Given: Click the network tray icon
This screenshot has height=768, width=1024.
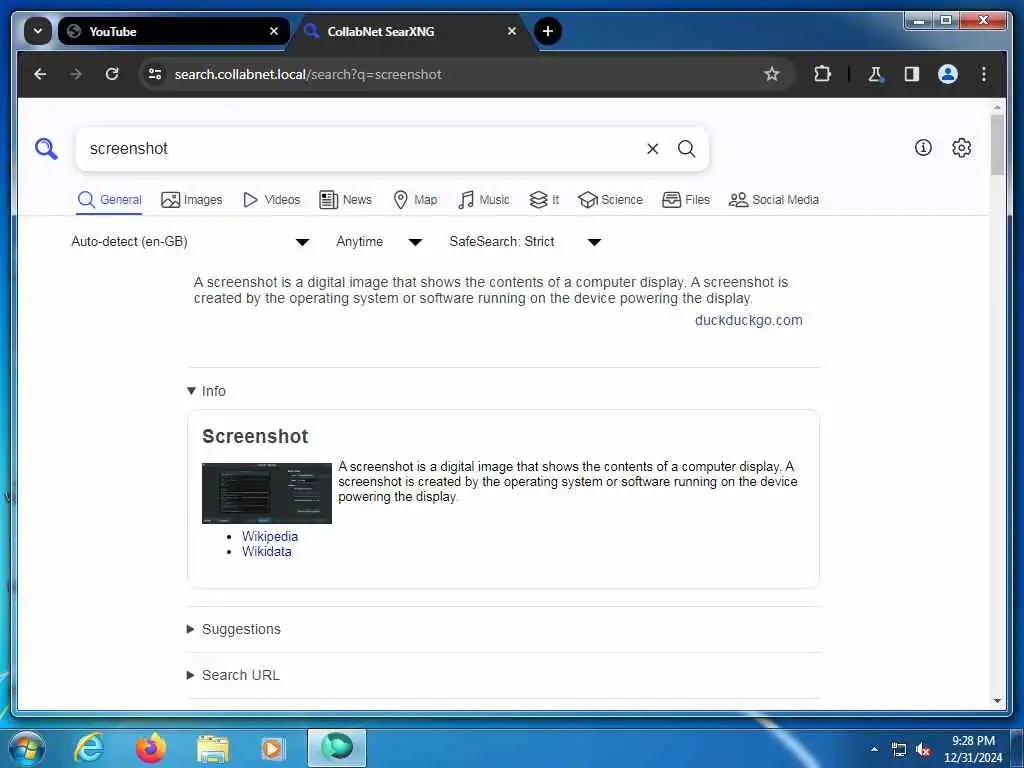Looking at the screenshot, I should (x=899, y=750).
